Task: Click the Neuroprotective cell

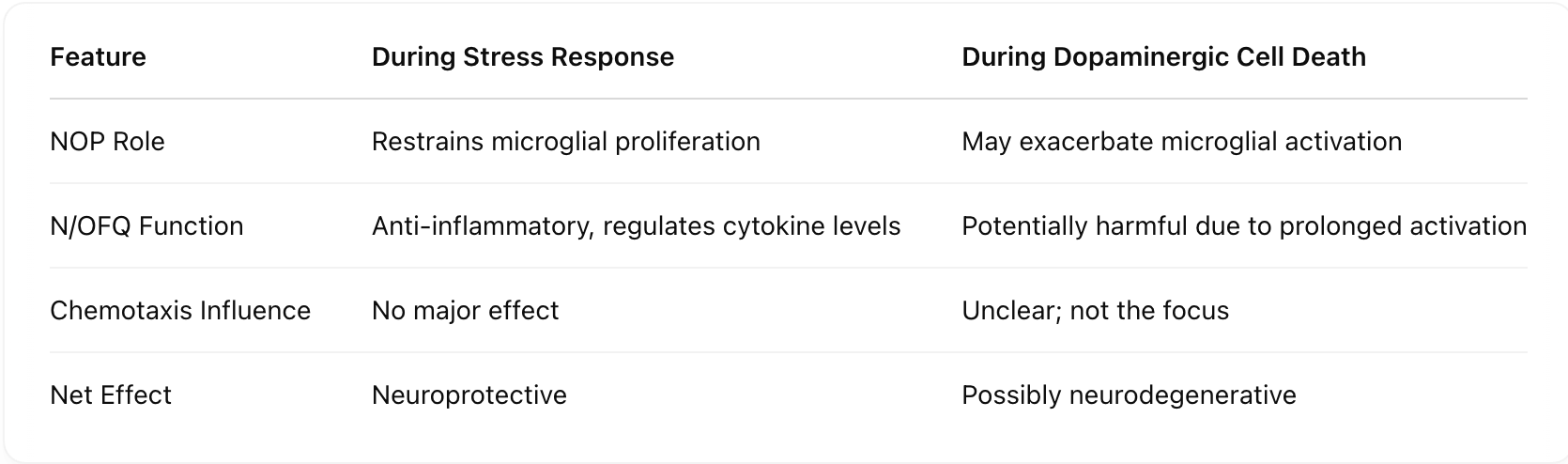Action: pyautogui.click(x=469, y=395)
